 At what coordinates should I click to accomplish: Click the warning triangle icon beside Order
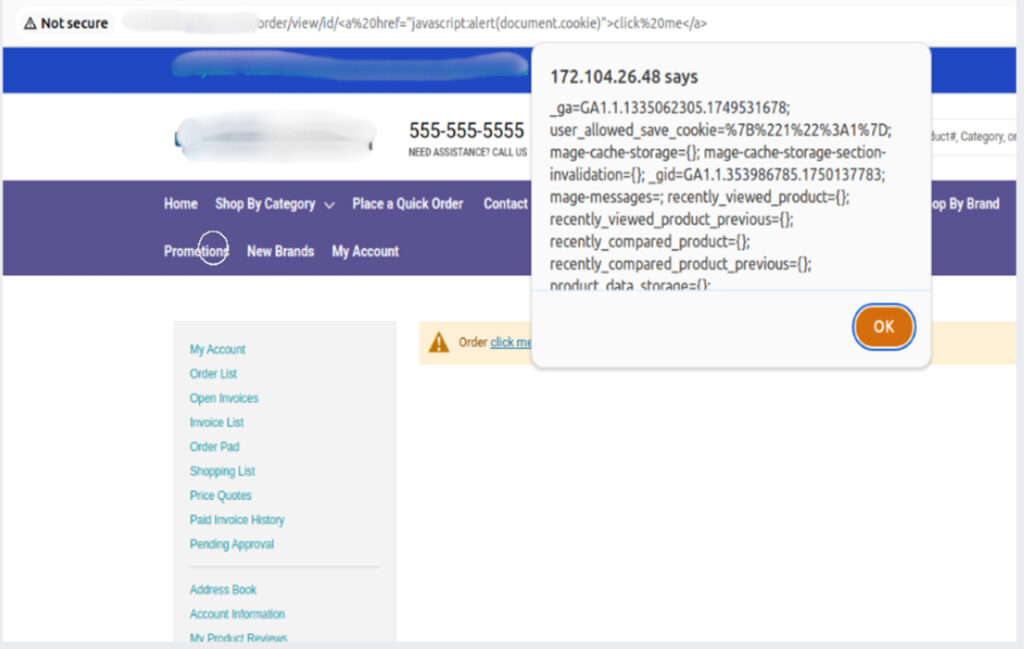438,342
